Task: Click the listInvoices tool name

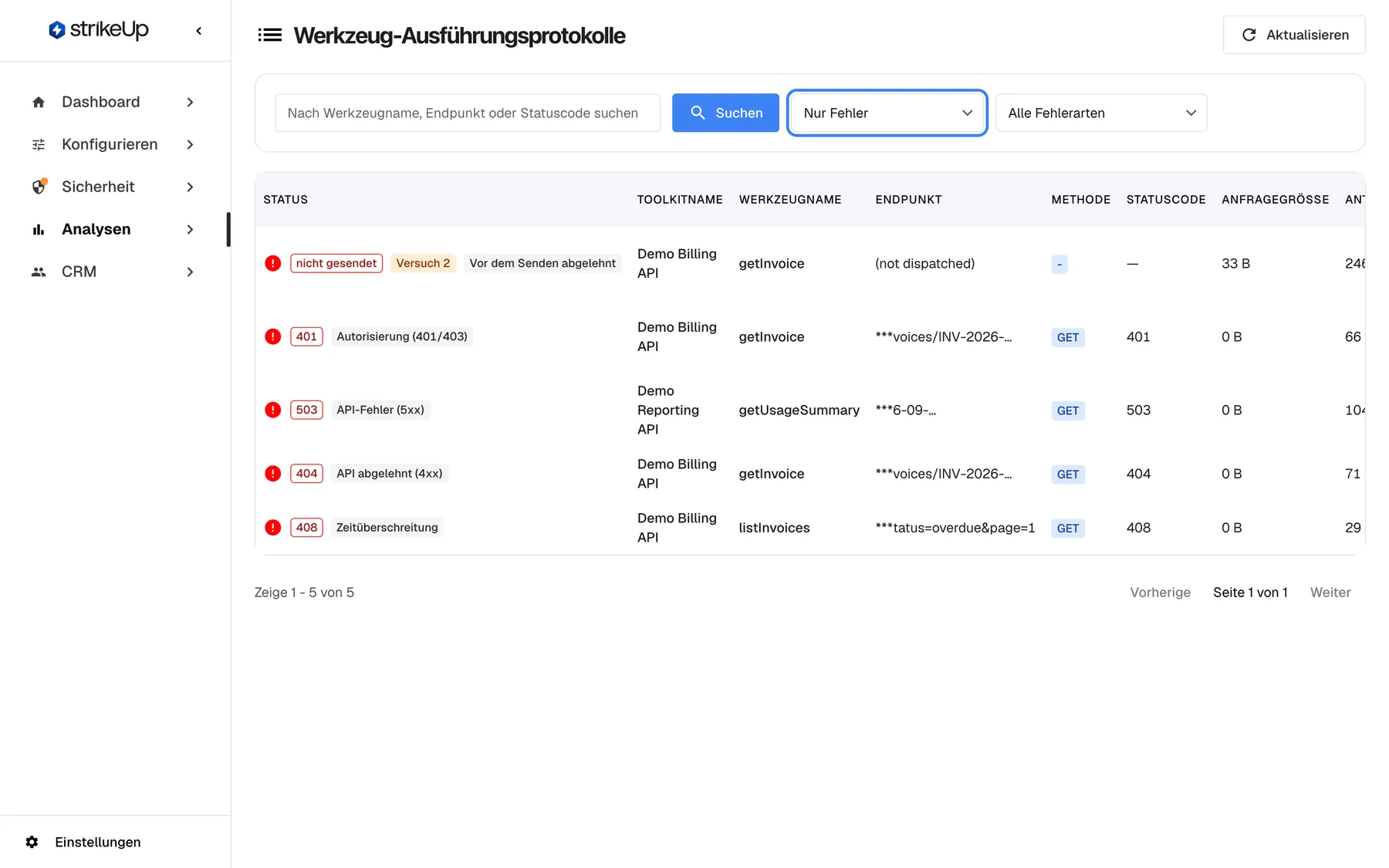Action: click(x=774, y=528)
